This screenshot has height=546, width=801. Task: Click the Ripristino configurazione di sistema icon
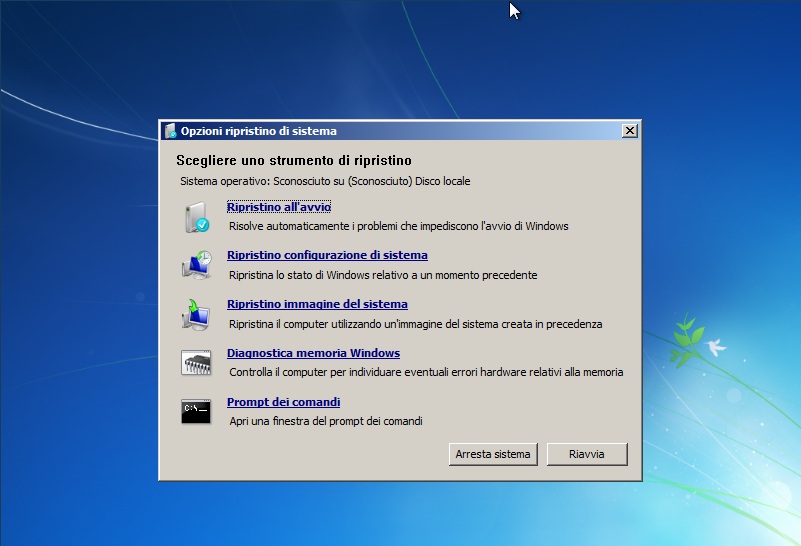pyautogui.click(x=197, y=265)
